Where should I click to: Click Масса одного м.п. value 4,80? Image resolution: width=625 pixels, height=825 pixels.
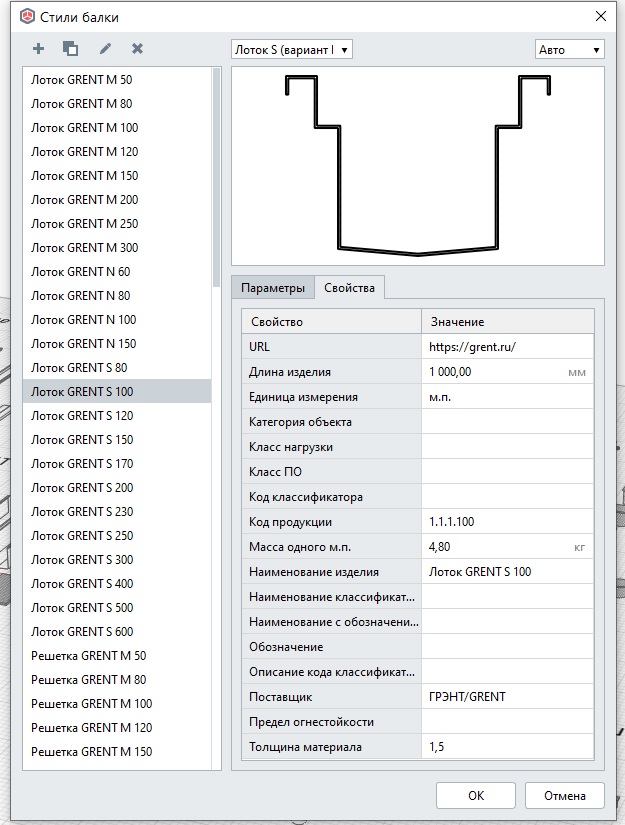pos(507,547)
